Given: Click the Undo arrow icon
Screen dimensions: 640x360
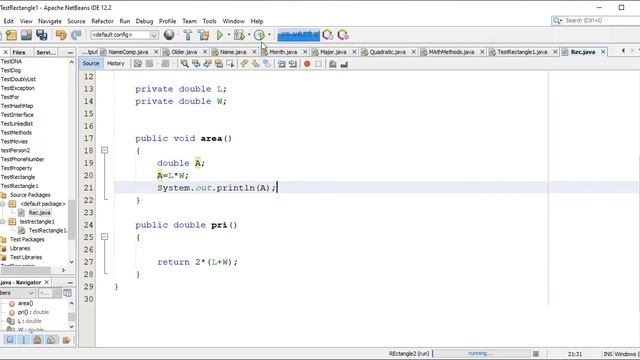Looking at the screenshot, I should coord(61,35).
